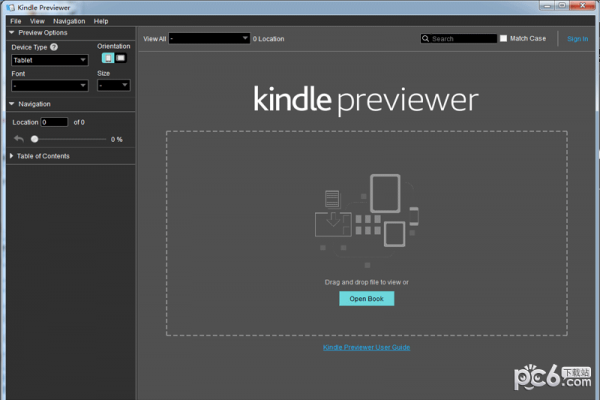
Task: Open the View All dropdown
Action: click(209, 38)
